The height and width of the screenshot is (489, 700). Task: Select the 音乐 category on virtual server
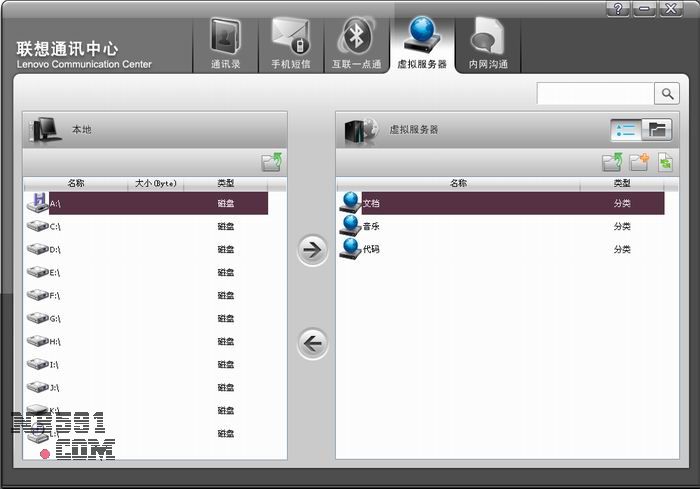(x=371, y=226)
